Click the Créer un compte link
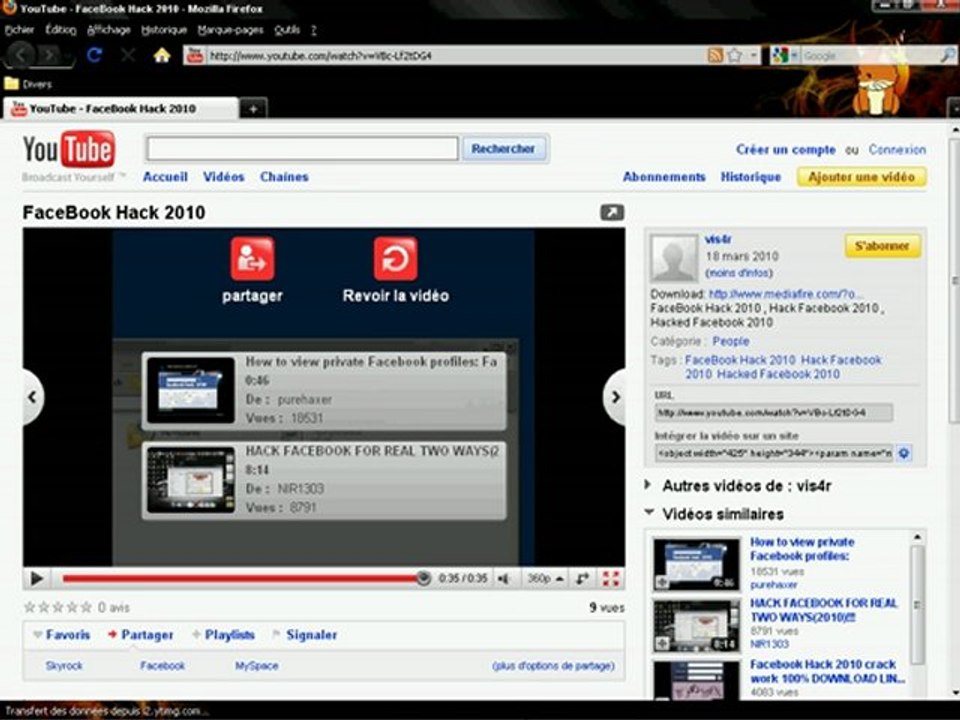The image size is (960, 720). click(786, 149)
